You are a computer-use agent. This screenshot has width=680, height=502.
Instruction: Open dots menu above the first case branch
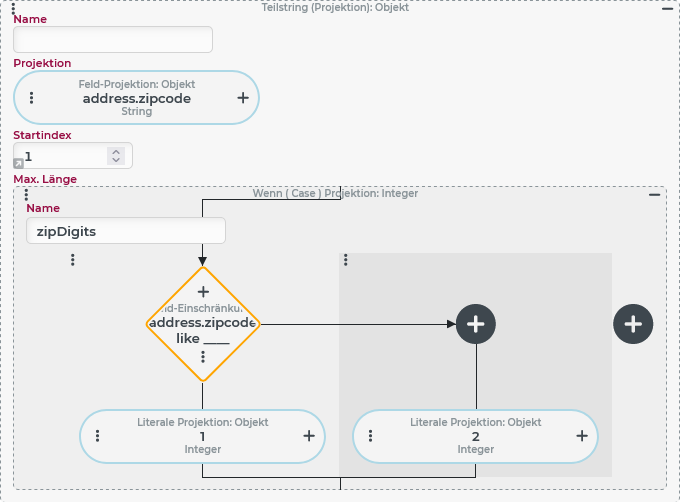coord(73,260)
